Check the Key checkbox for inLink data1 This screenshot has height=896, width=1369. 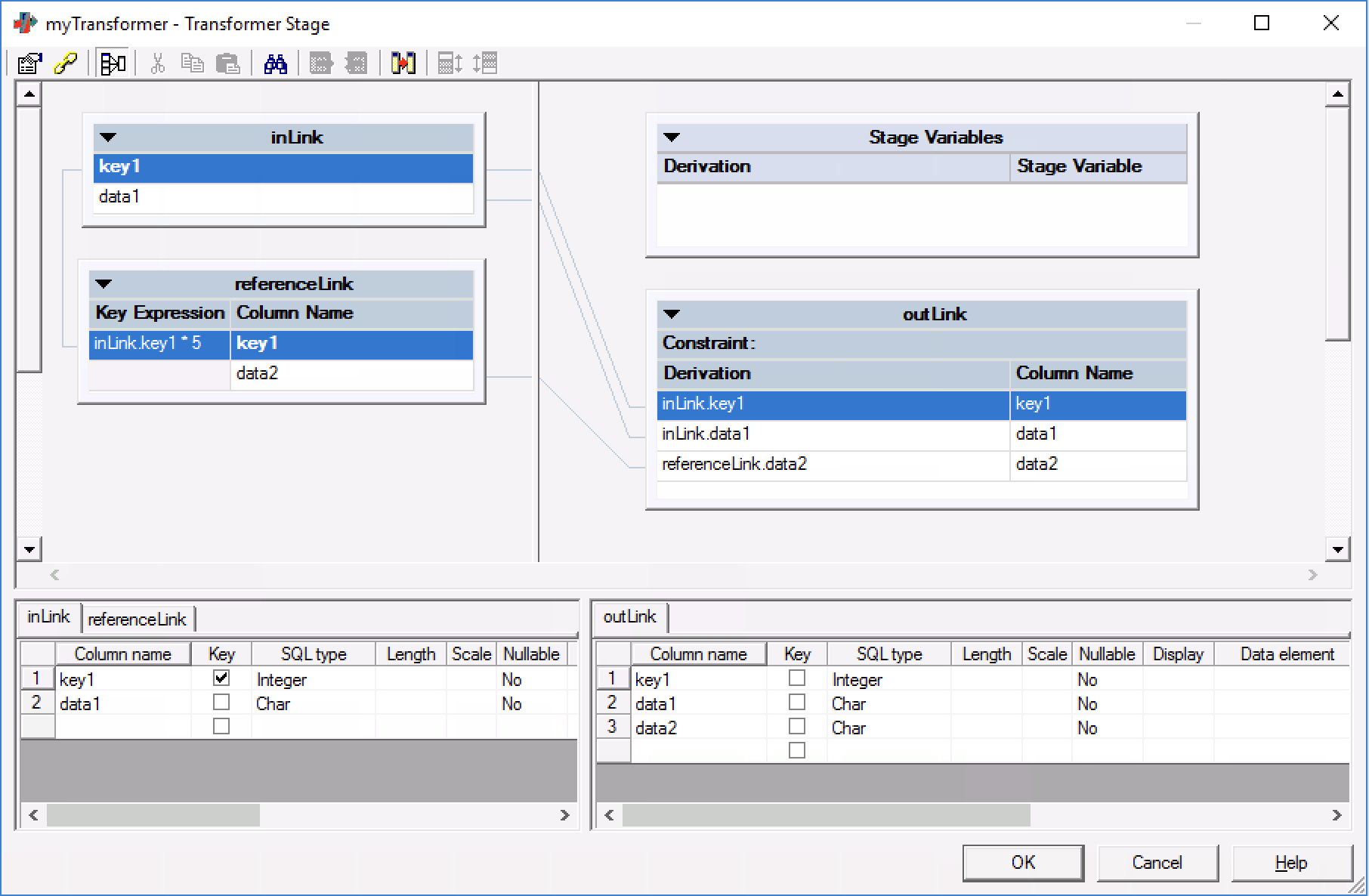point(221,703)
